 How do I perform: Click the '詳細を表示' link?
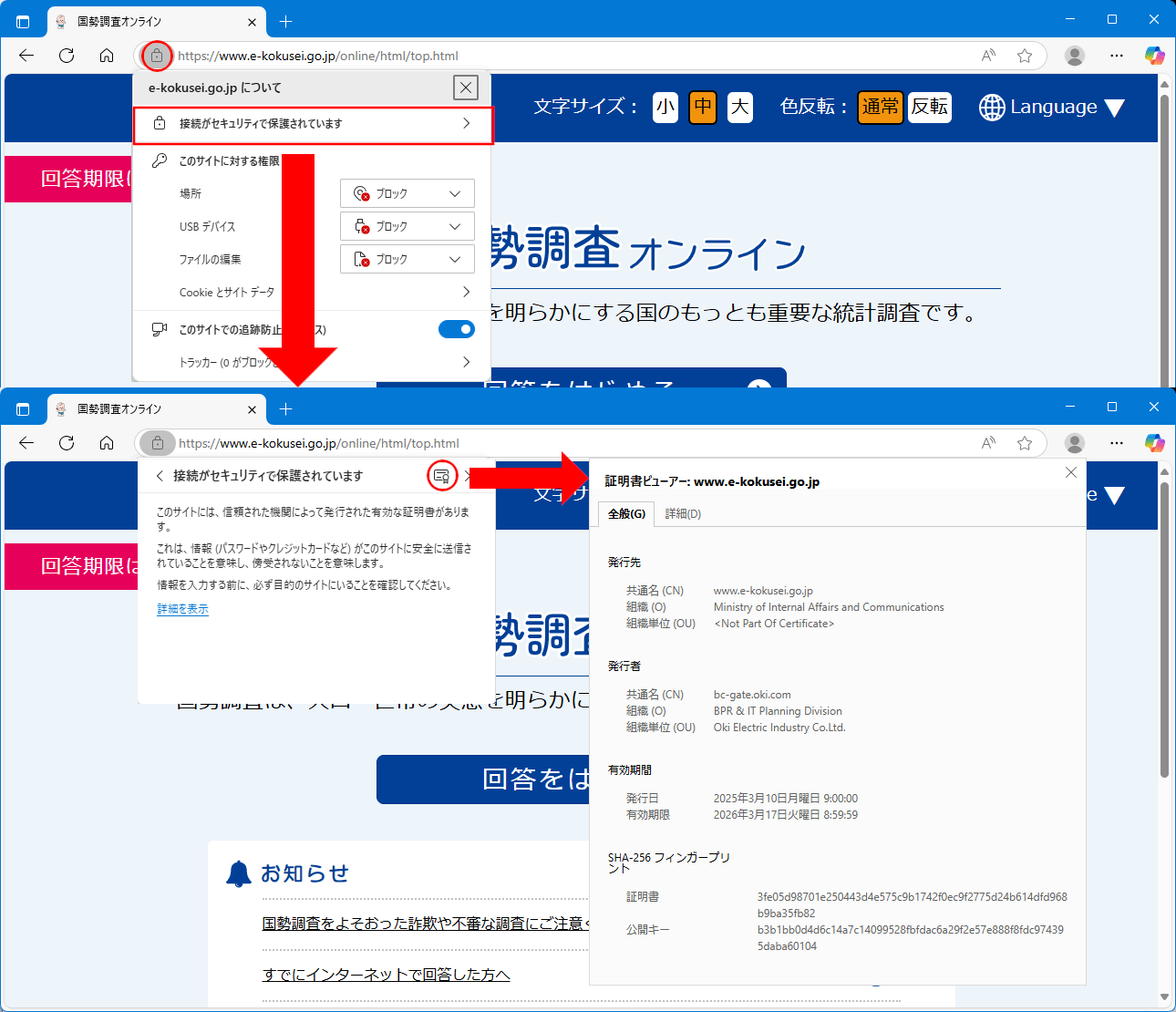[182, 609]
